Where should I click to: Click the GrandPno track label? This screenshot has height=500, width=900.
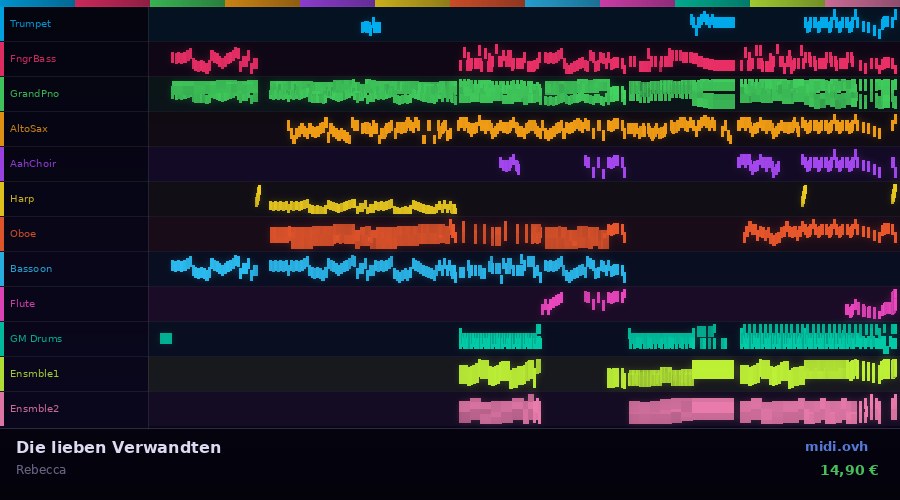pos(34,94)
